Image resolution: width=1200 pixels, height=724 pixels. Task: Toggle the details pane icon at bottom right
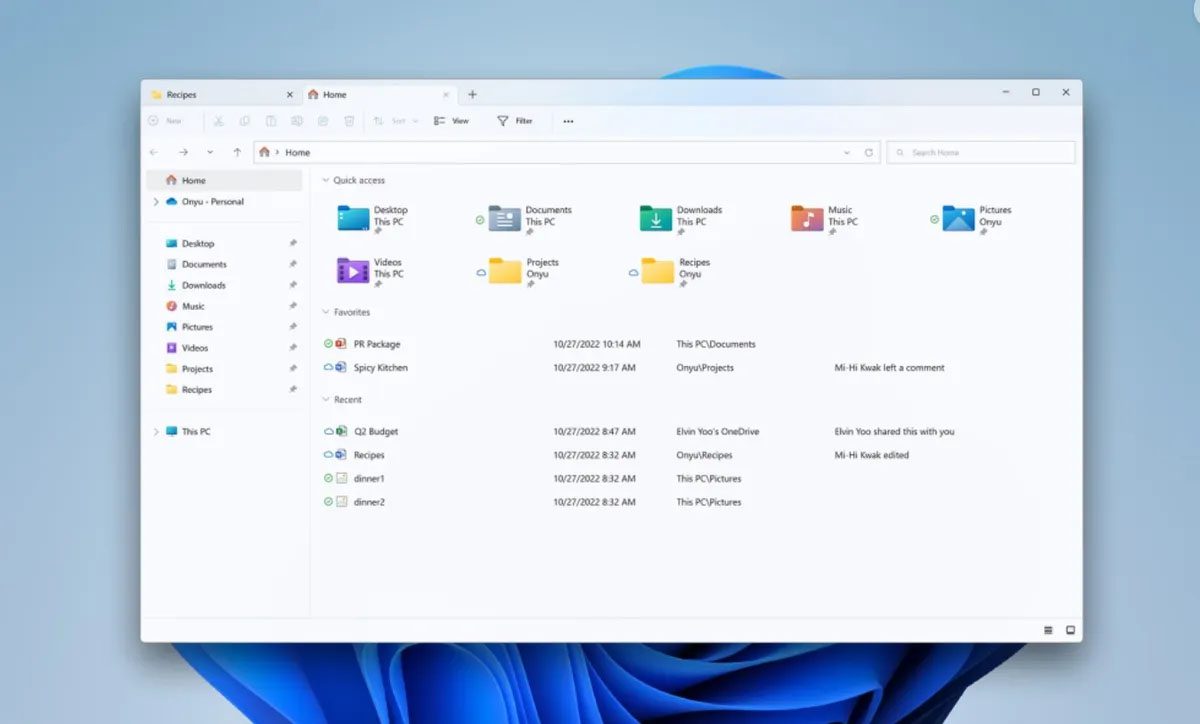(x=1047, y=630)
